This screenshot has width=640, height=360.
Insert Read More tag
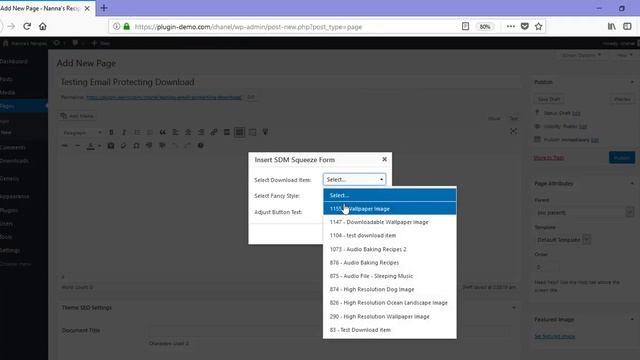pyautogui.click(x=227, y=132)
